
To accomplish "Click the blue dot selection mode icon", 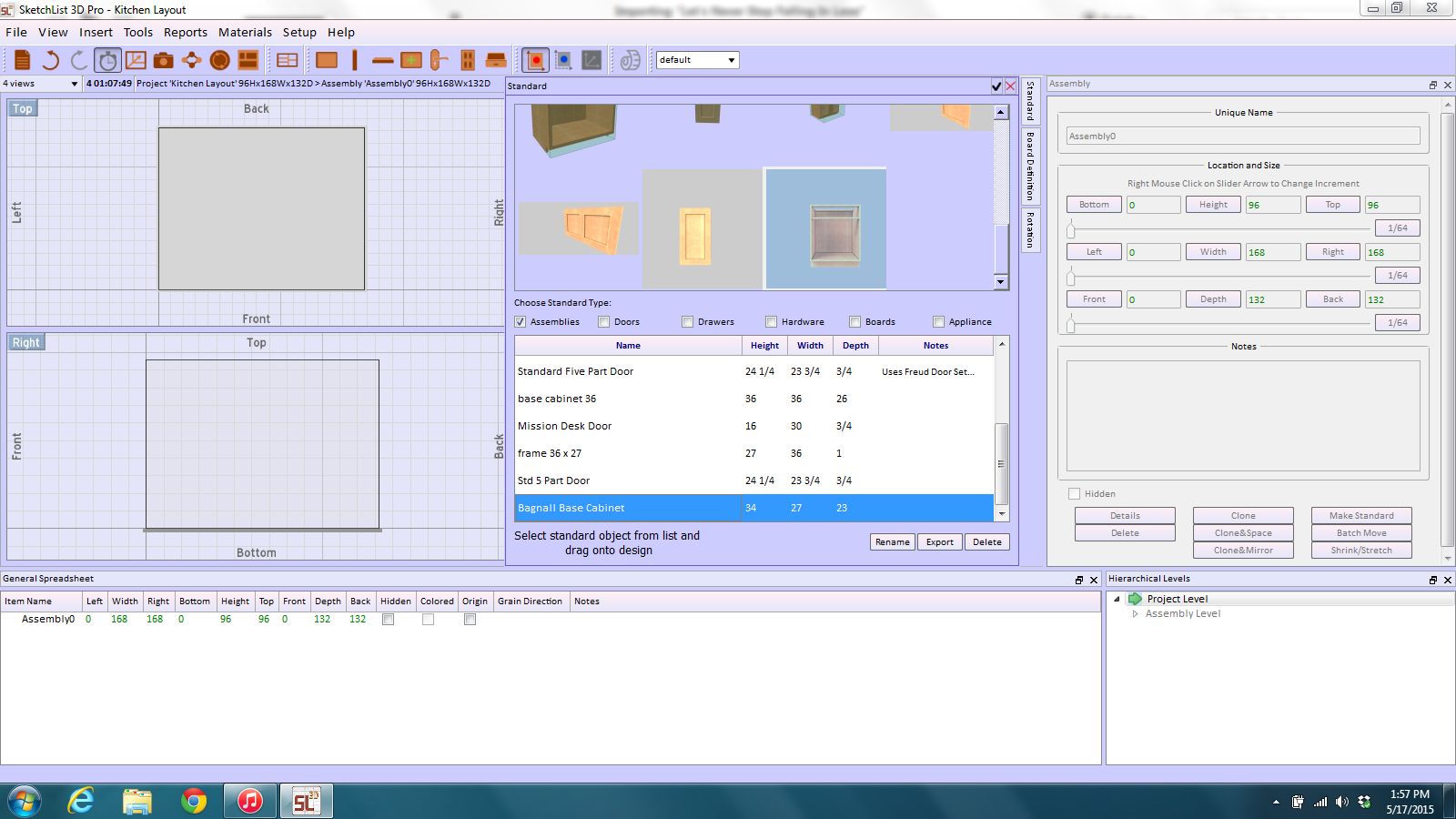I will [563, 60].
